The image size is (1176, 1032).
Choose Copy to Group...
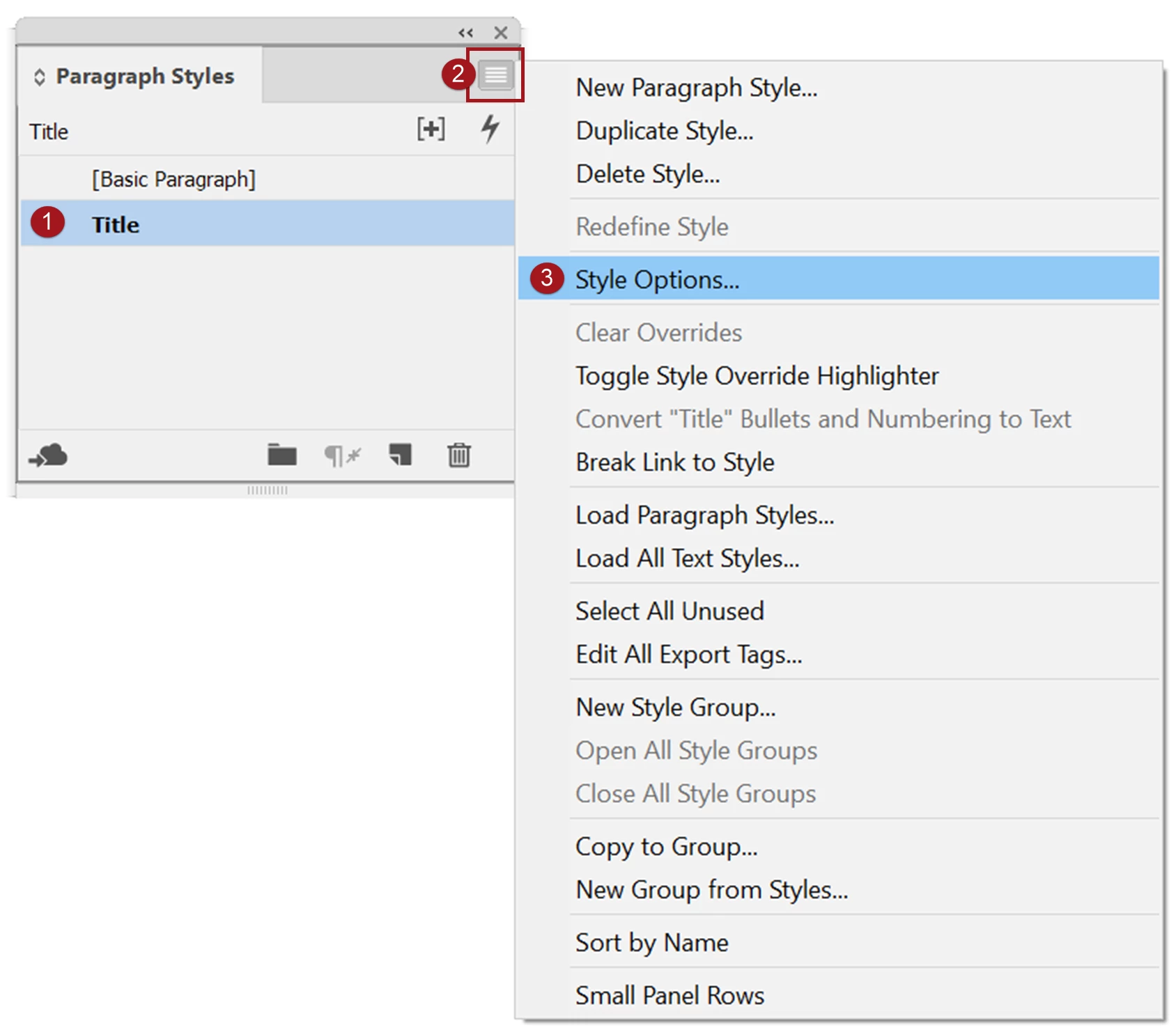click(x=839, y=847)
